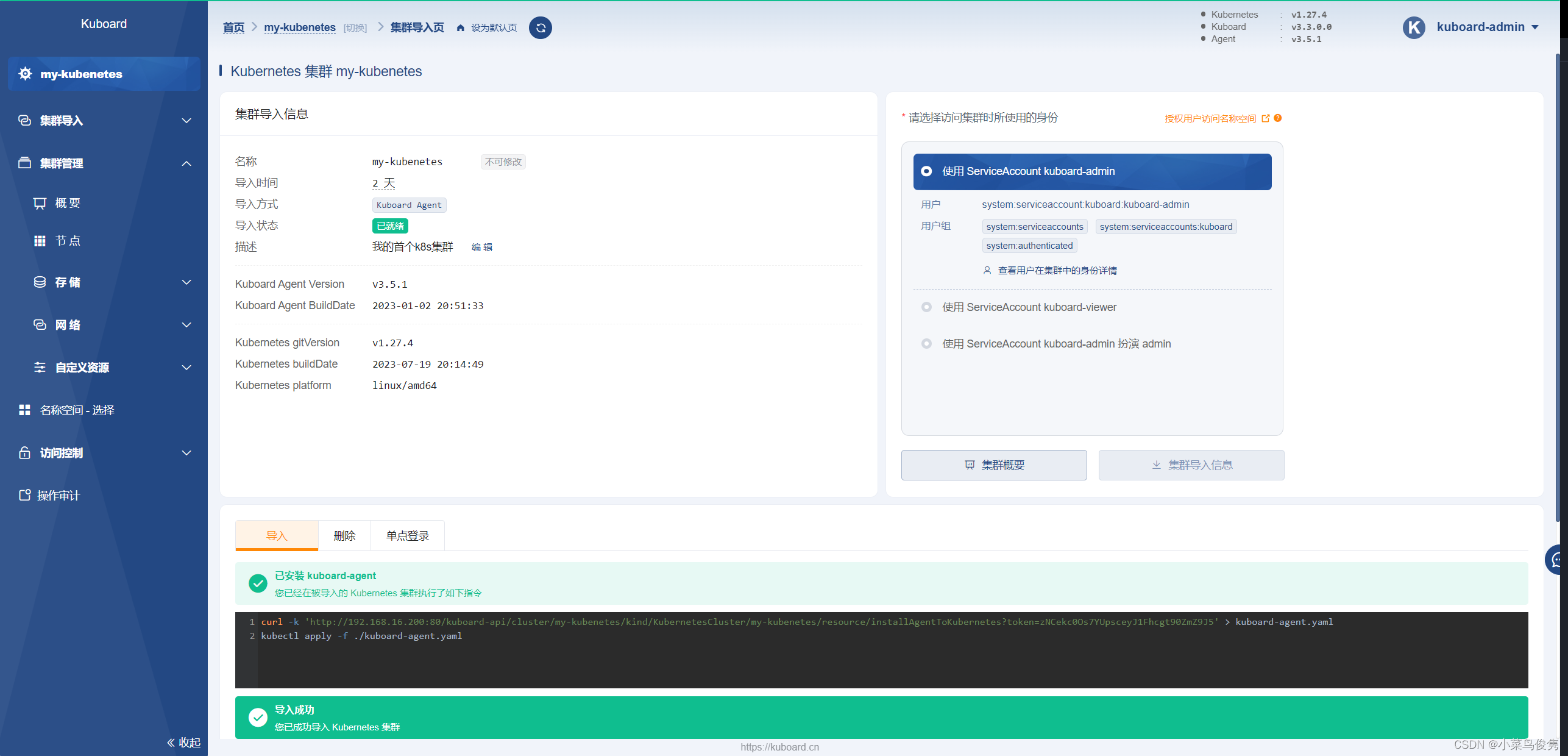Click the 操作审计 edit icon
1568x756 pixels.
click(x=24, y=495)
